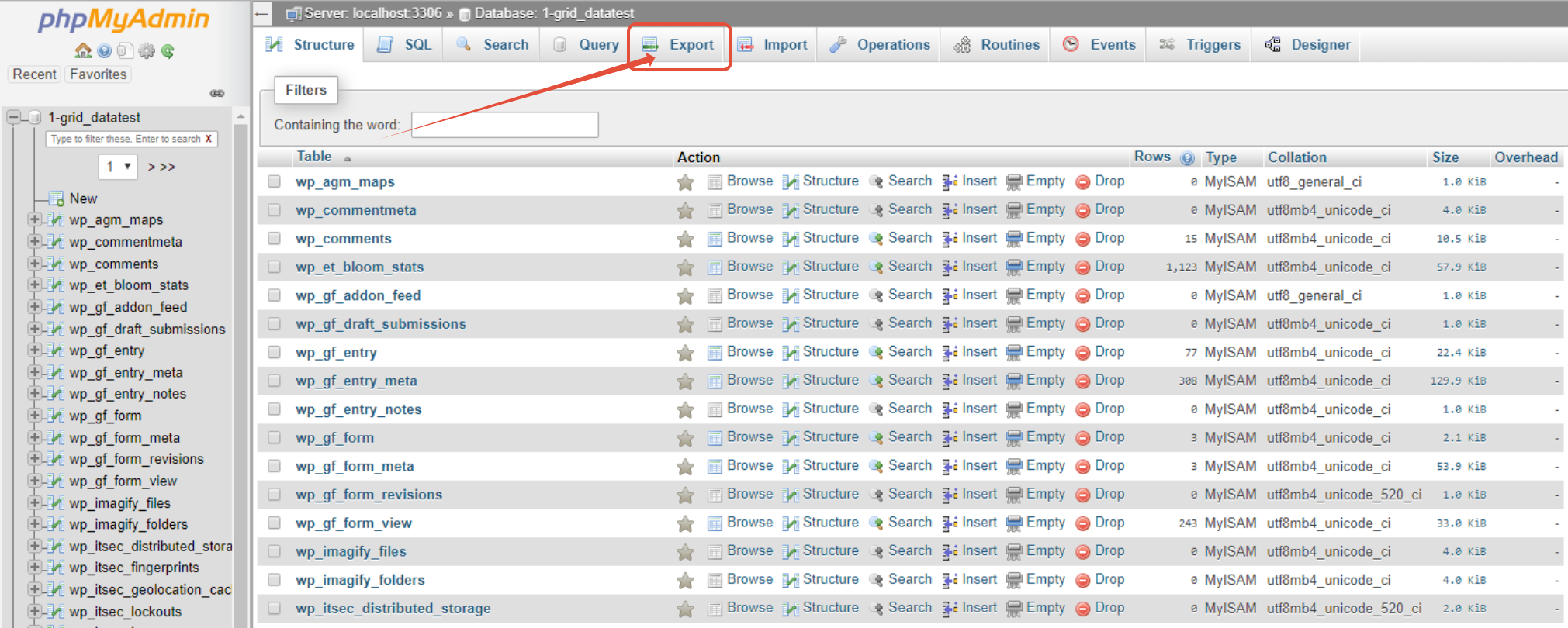The width and height of the screenshot is (1568, 628).
Task: Click Search icon in wp_gf_addon_feed row
Action: pos(876,295)
